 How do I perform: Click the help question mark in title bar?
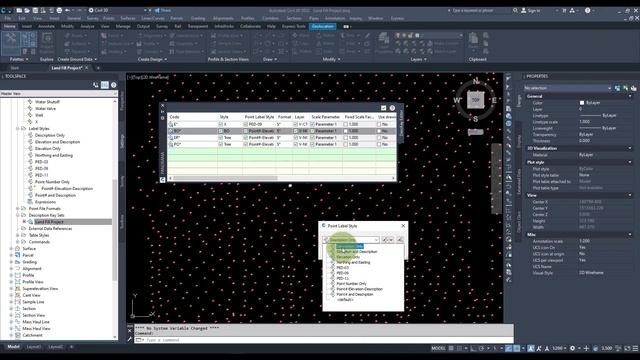[x=587, y=10]
